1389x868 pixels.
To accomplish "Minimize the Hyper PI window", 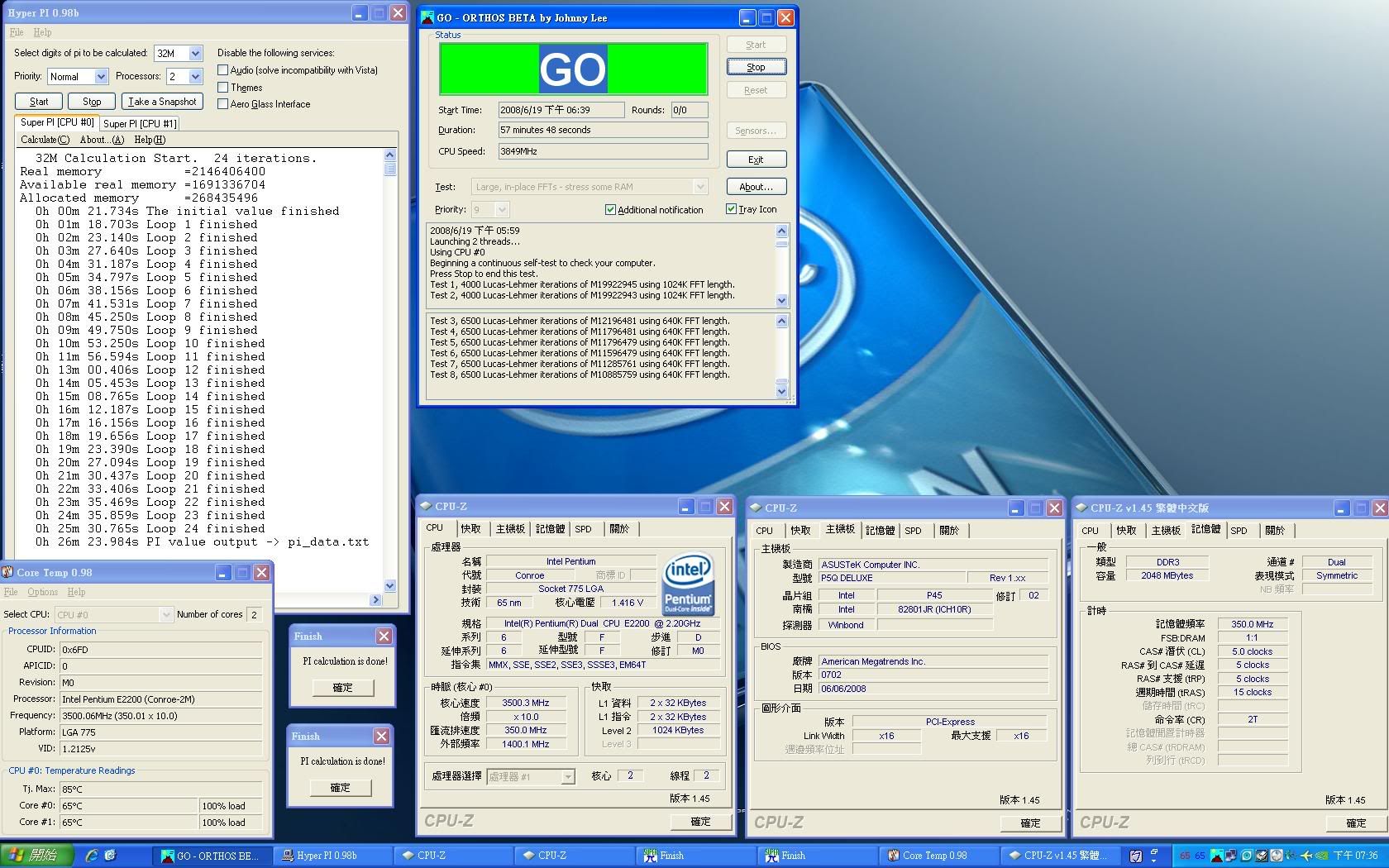I will (359, 13).
